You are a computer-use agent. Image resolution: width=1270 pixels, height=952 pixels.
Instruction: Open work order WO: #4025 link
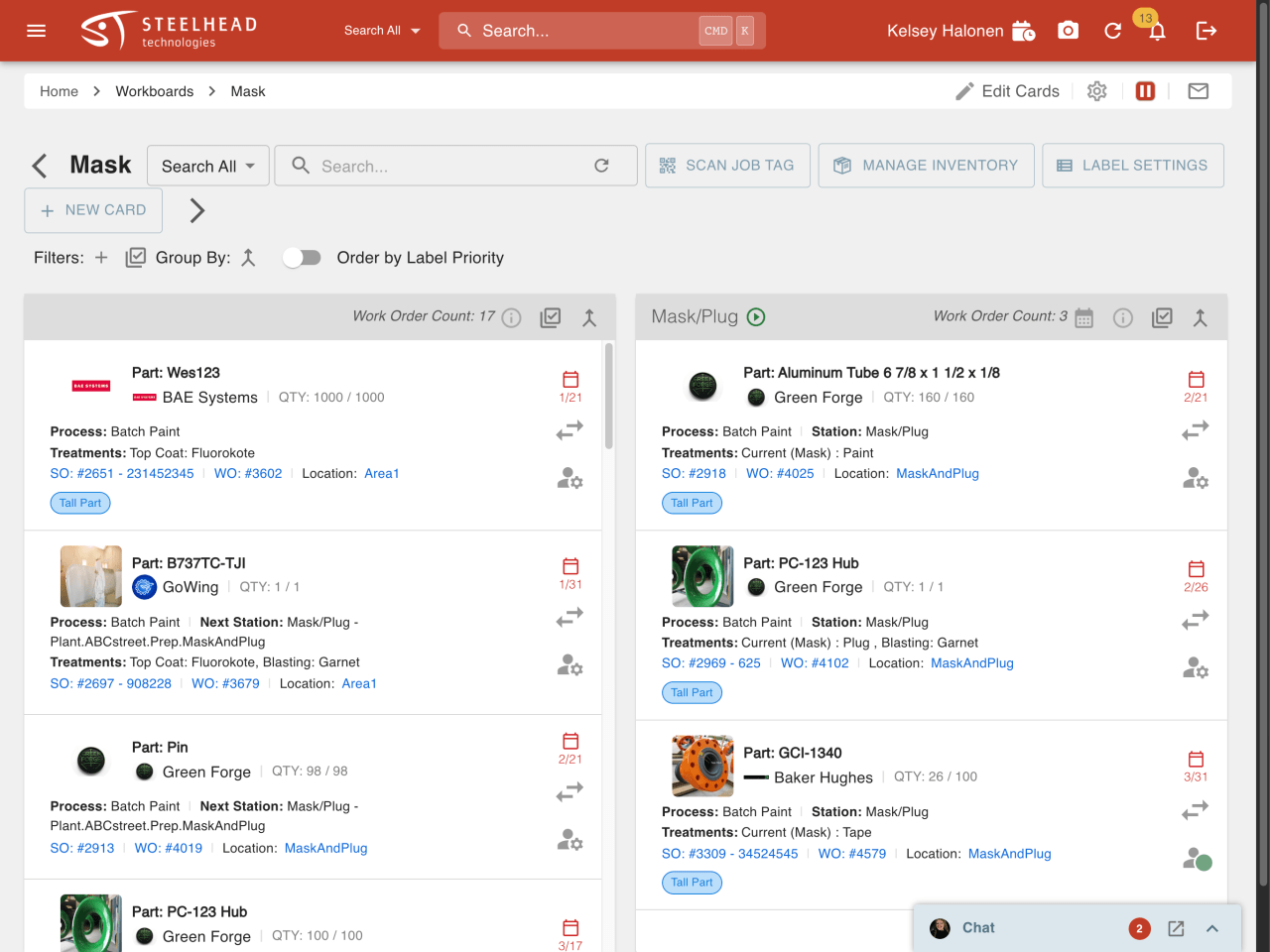click(x=779, y=474)
